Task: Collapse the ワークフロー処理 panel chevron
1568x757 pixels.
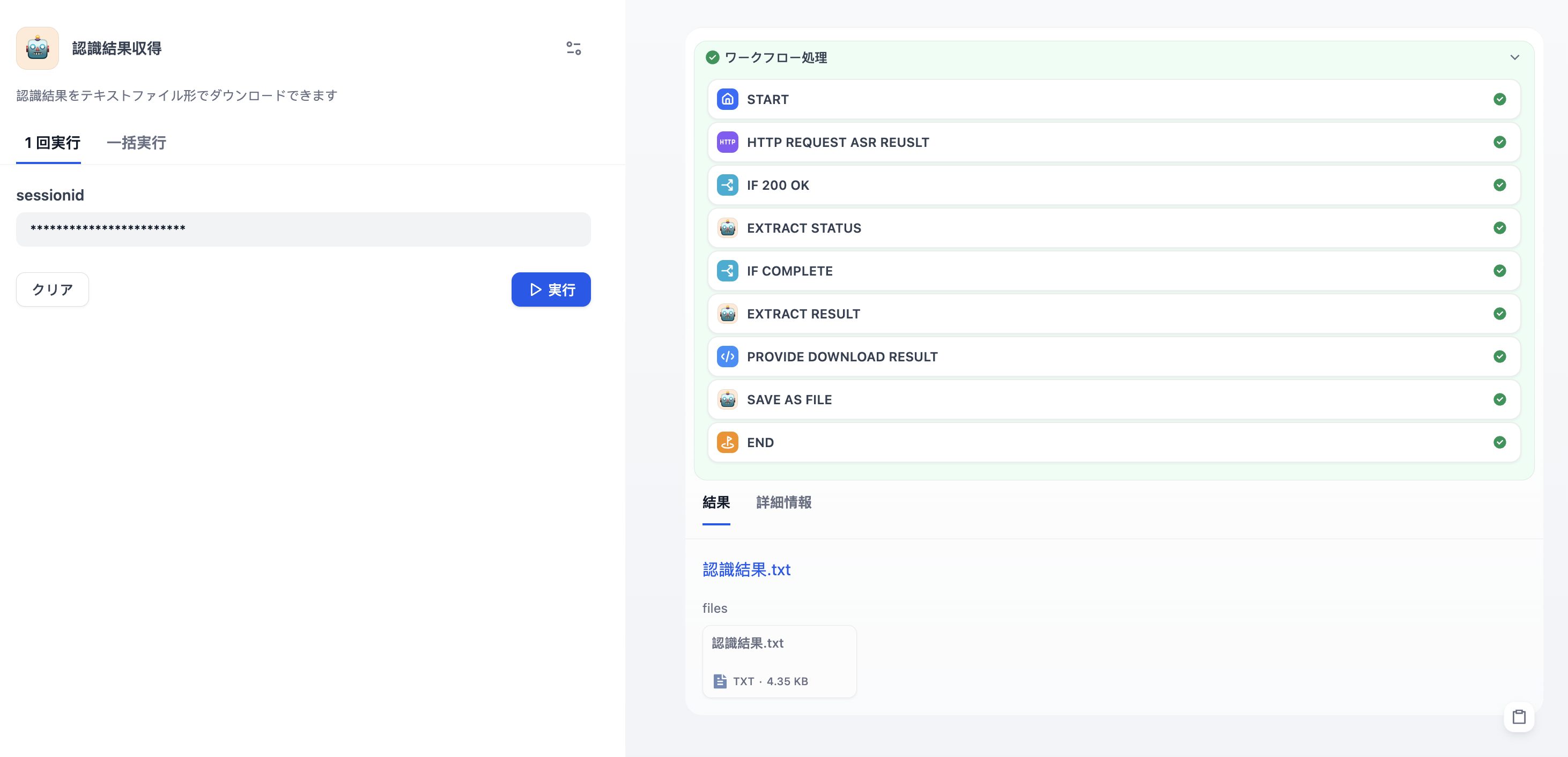Action: pyautogui.click(x=1514, y=58)
